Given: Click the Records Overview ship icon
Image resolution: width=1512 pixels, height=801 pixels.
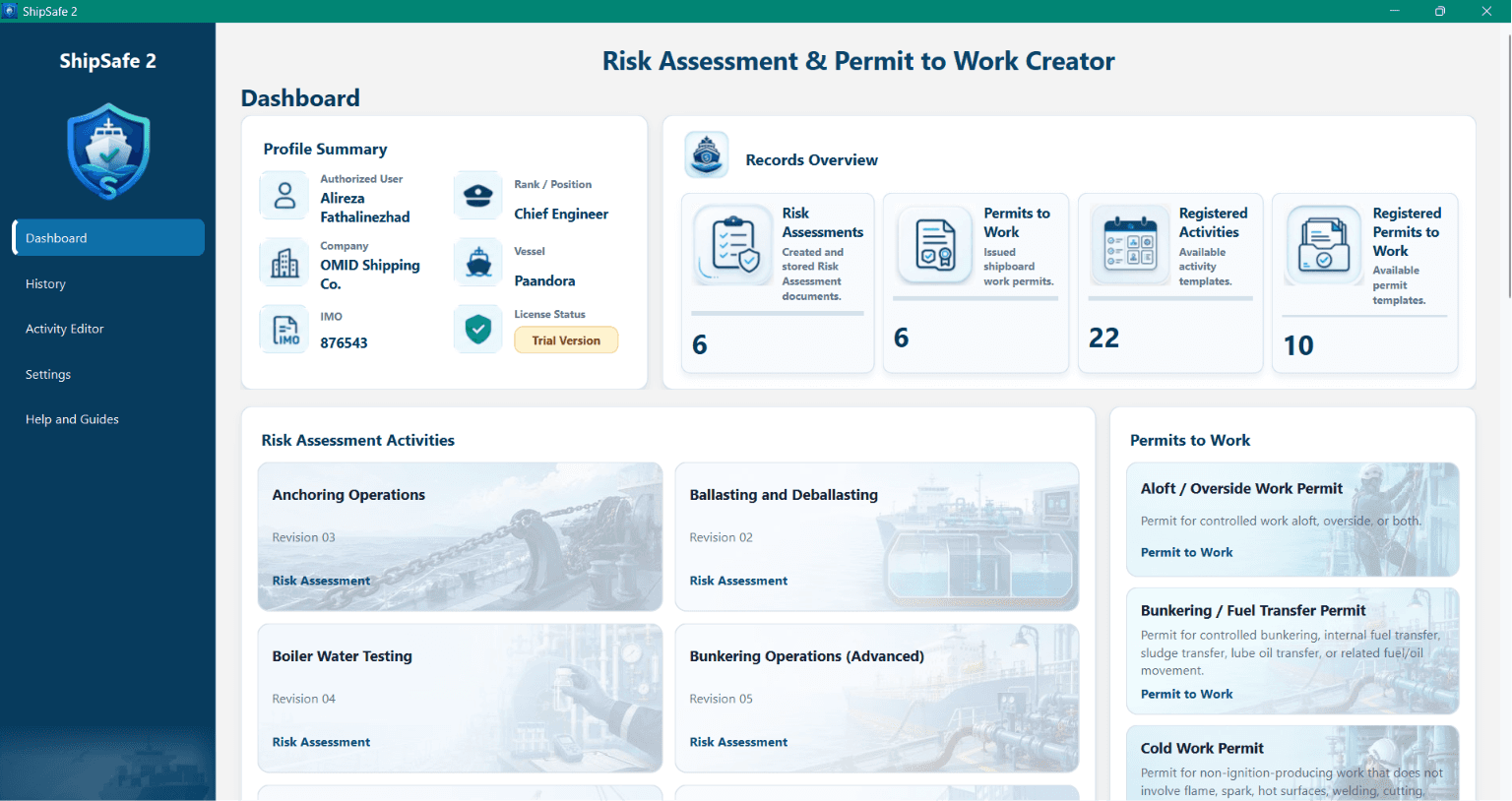Looking at the screenshot, I should (707, 154).
